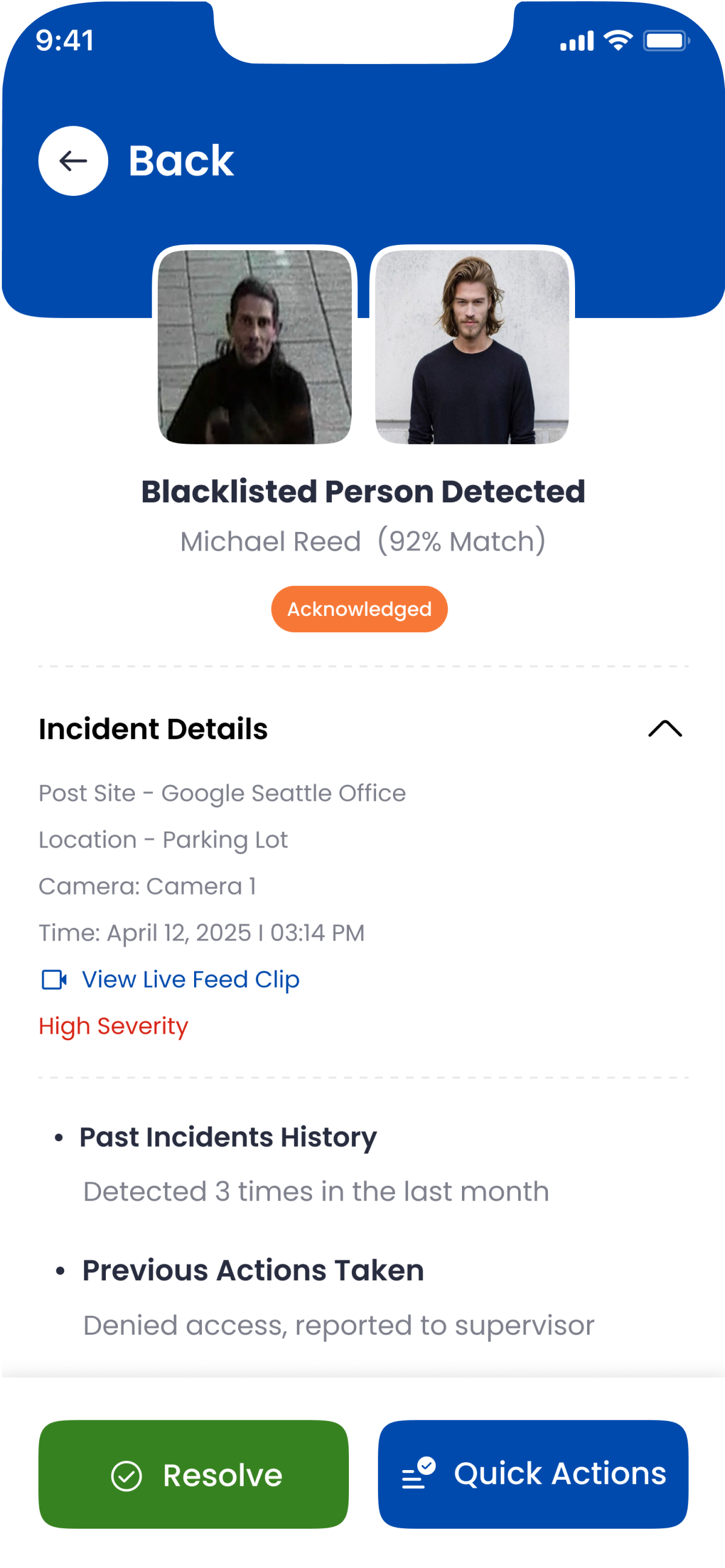This screenshot has height=1568, width=725.
Task: Open the blacklisted profile photo thumbnail
Action: 472,346
